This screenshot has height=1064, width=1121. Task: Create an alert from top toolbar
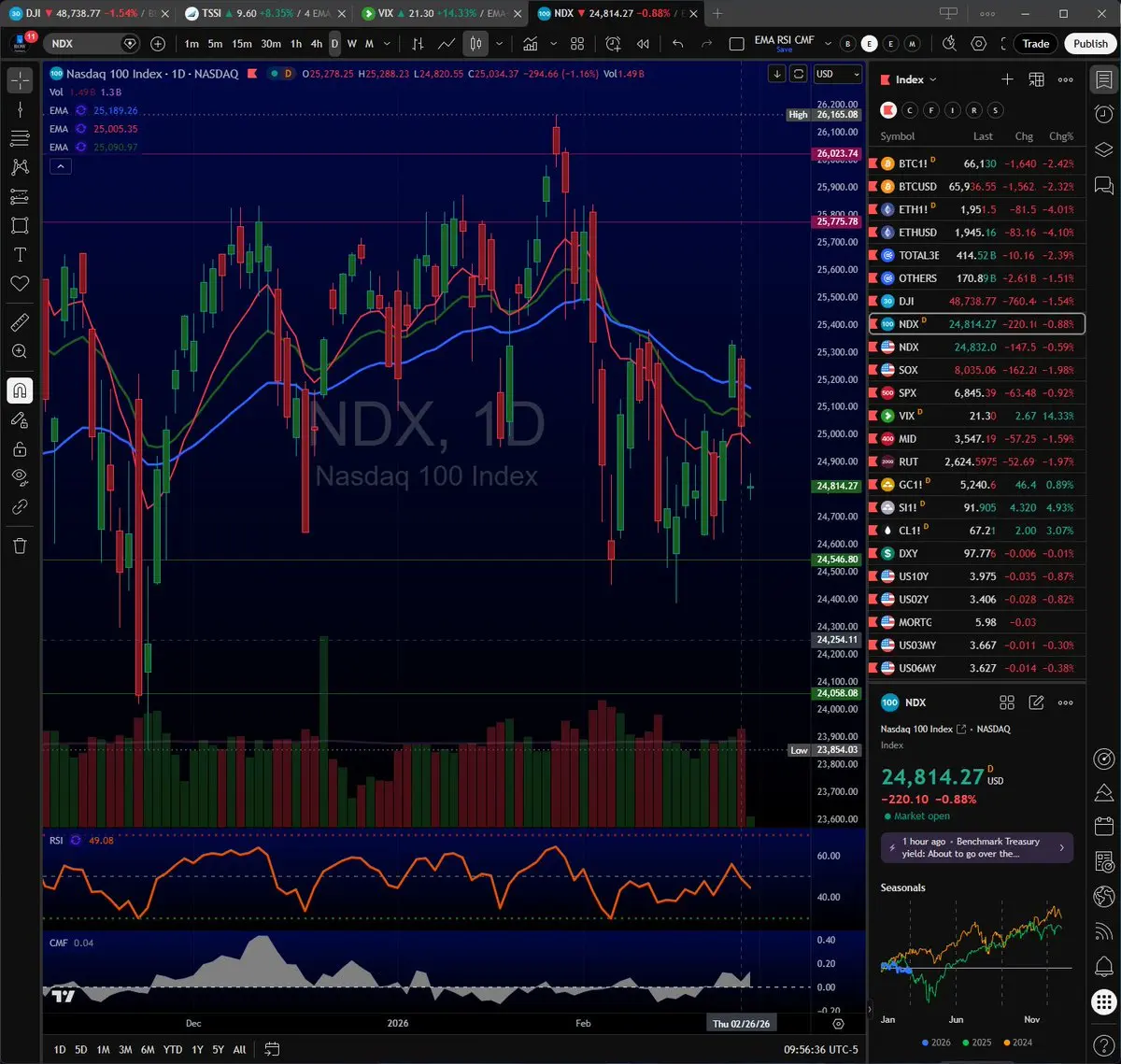coord(613,44)
